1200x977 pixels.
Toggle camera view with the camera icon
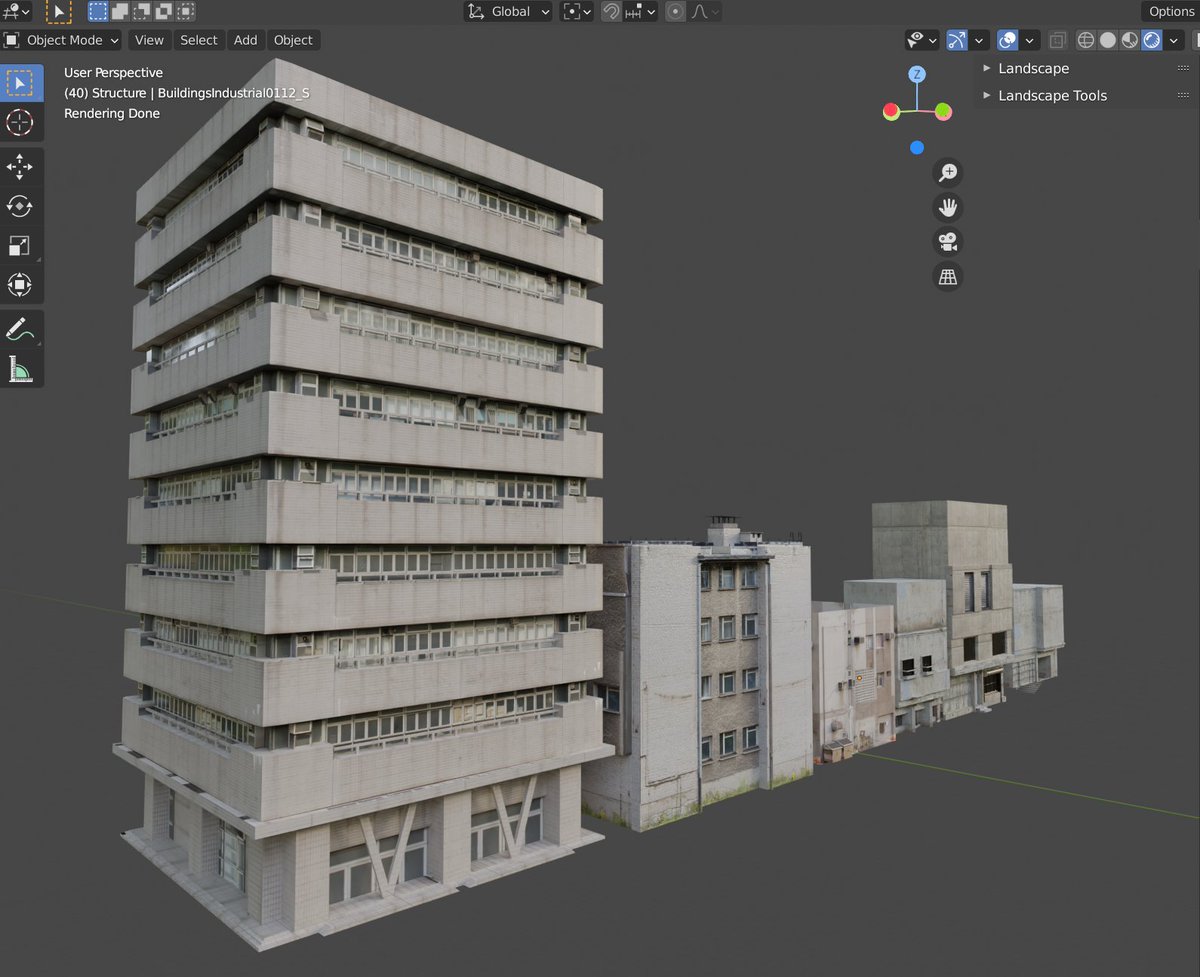(x=947, y=242)
